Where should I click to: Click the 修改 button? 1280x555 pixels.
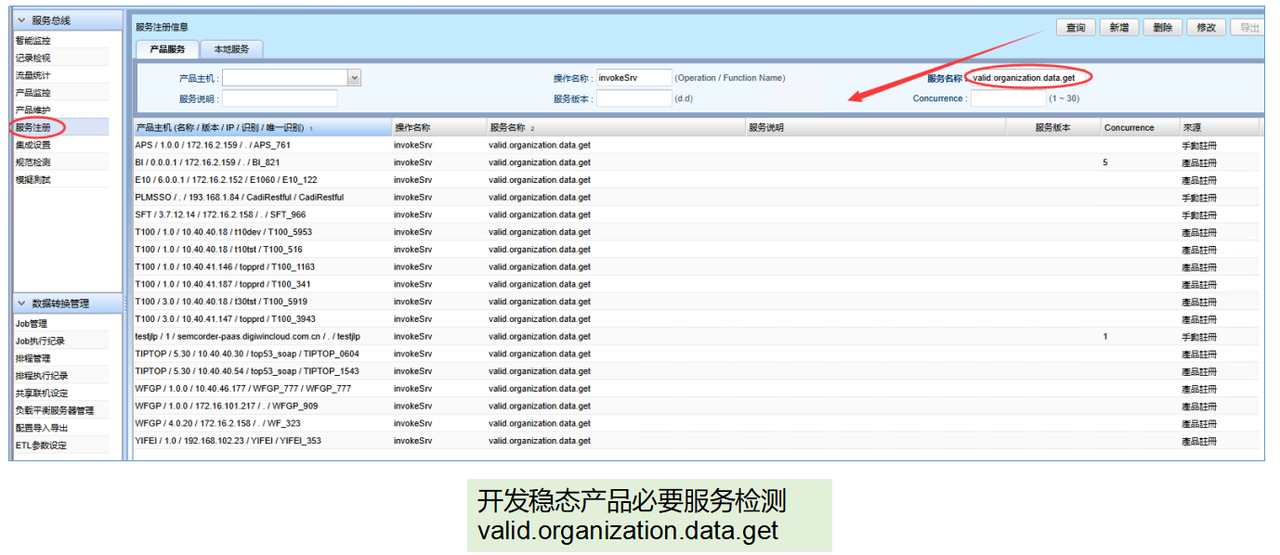1205,28
